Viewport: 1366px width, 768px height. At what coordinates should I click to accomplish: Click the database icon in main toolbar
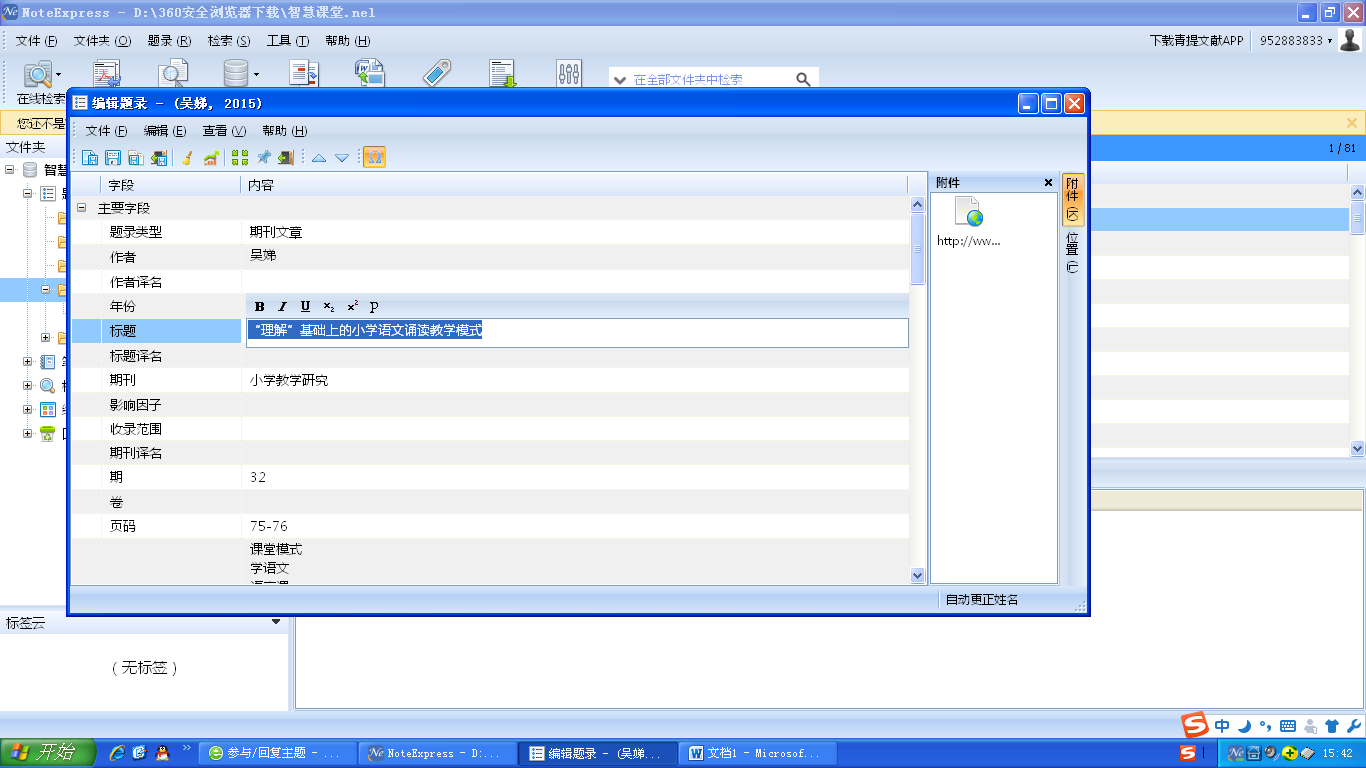coord(236,75)
